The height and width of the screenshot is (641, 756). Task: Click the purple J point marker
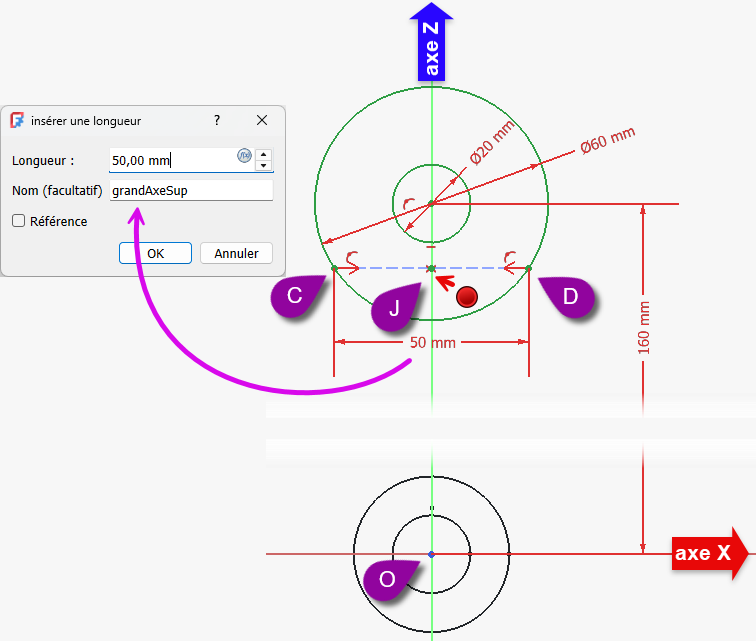pyautogui.click(x=397, y=309)
